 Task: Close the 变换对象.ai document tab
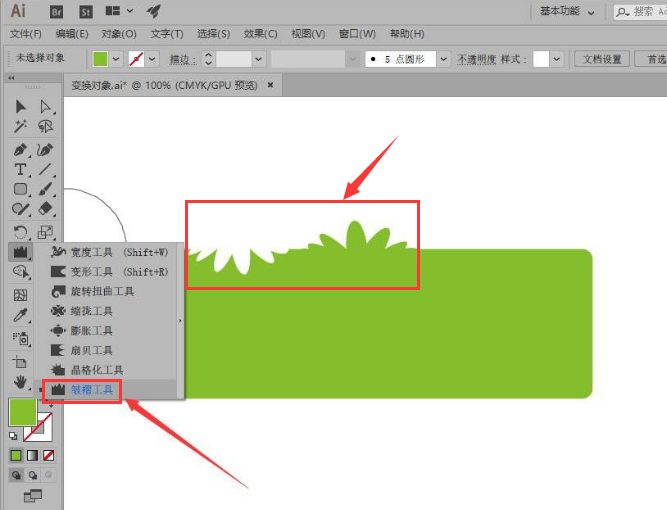coord(272,85)
